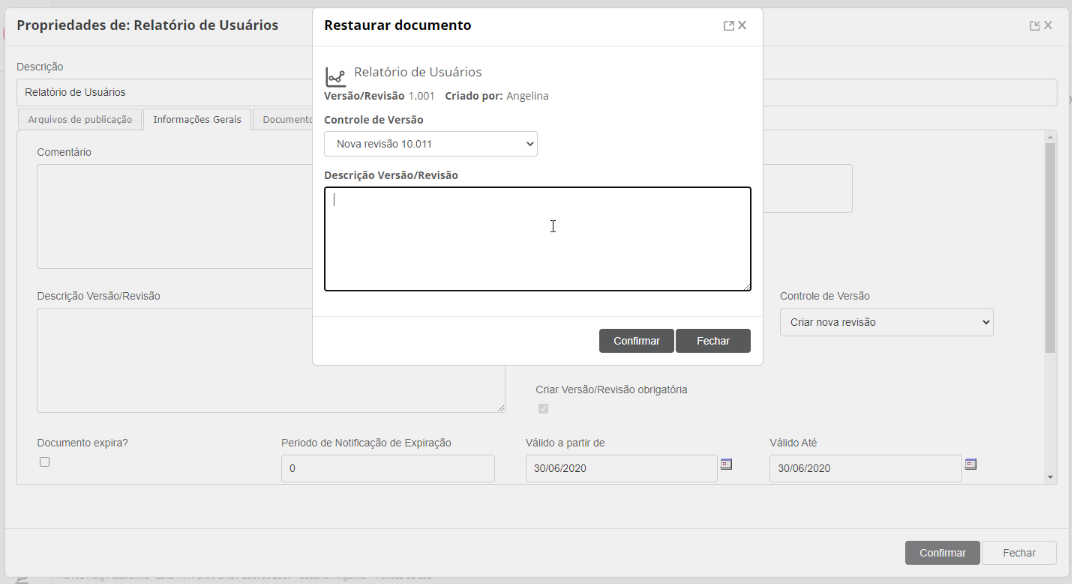
Task: Open the Válido a partir de calendar
Action: coord(726,464)
